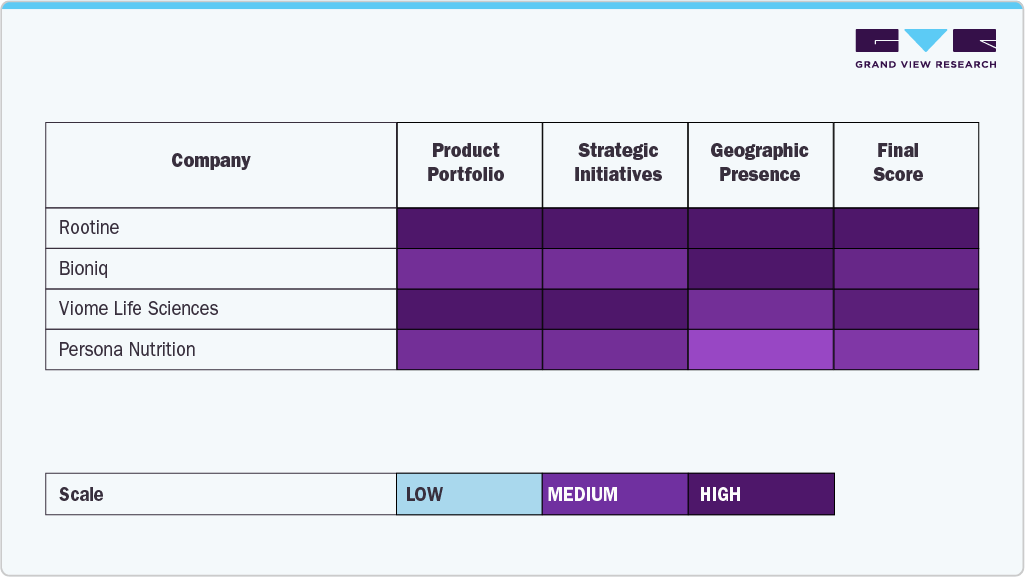
Task: Click the Company column header
Action: click(211, 161)
